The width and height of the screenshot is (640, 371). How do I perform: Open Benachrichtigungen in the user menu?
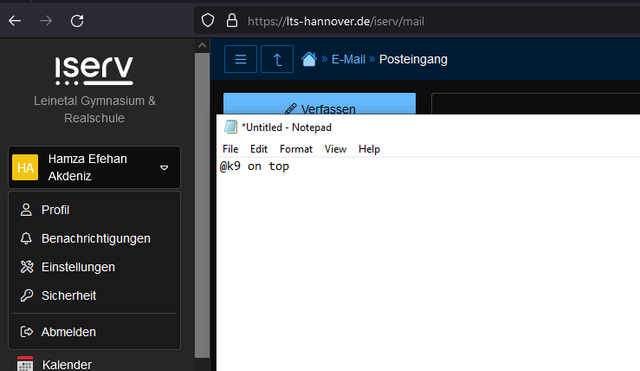point(94,238)
